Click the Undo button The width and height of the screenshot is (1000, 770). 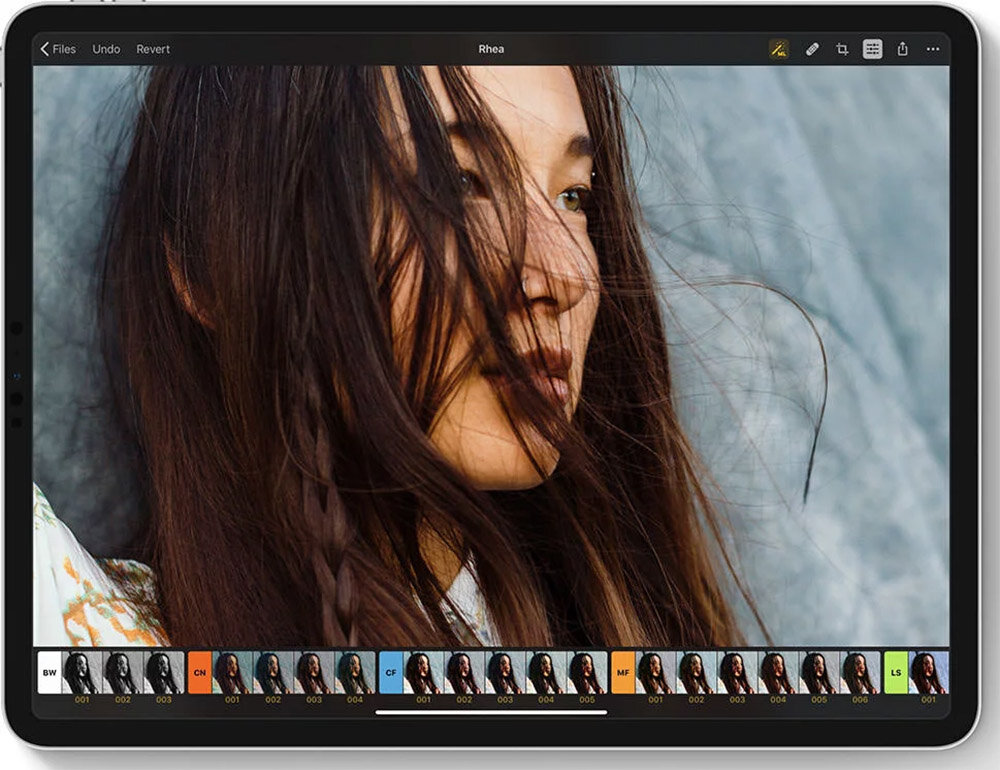point(106,49)
